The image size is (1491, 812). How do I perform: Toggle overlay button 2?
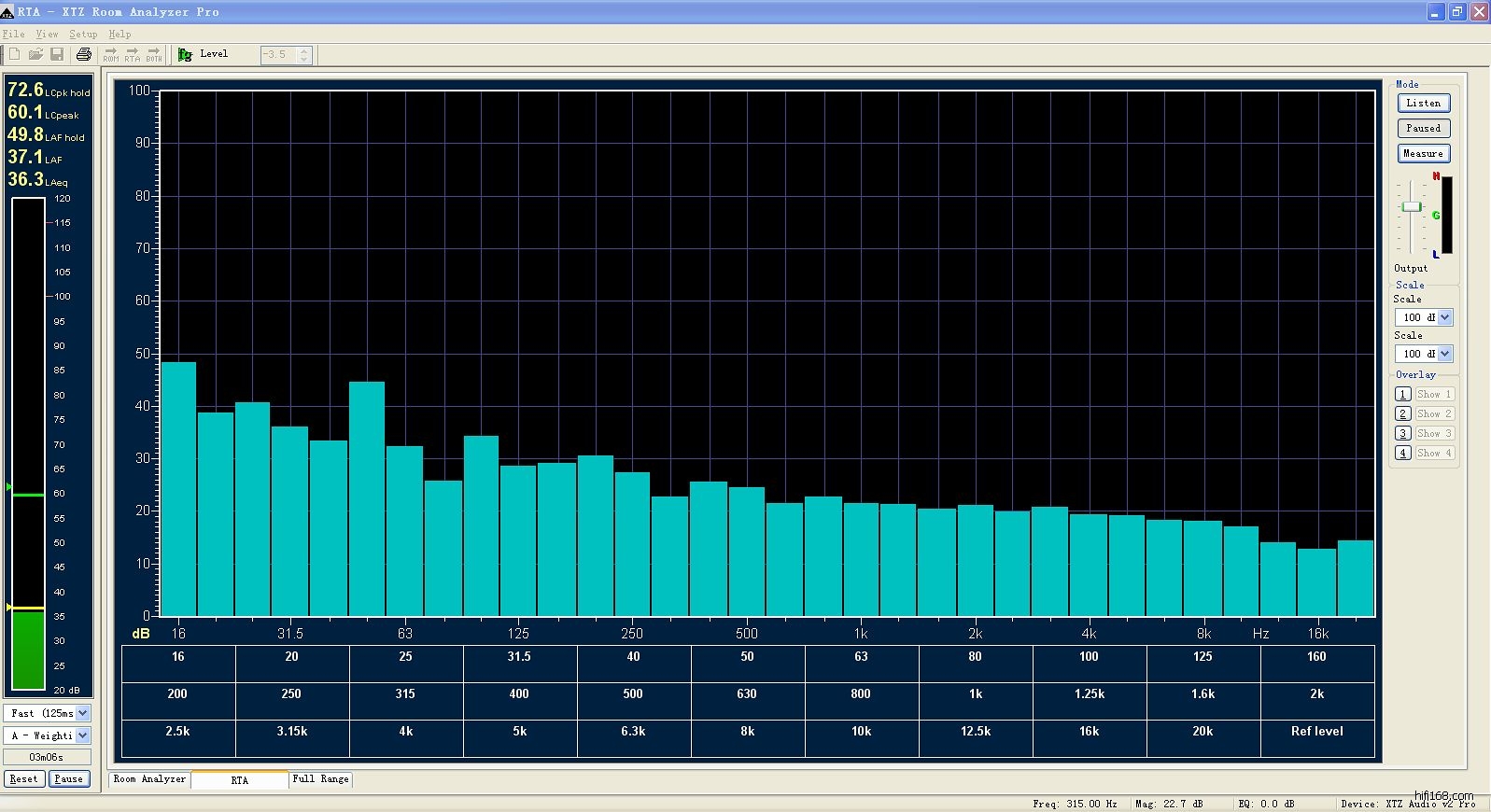pyautogui.click(x=1402, y=413)
